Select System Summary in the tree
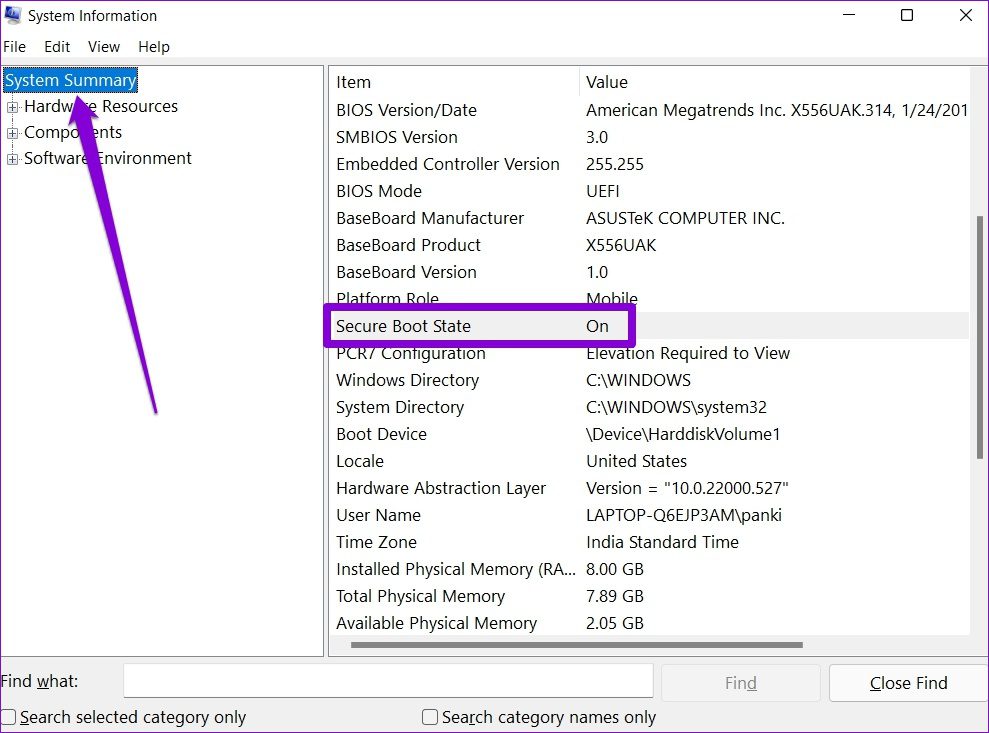989x733 pixels. click(x=70, y=81)
